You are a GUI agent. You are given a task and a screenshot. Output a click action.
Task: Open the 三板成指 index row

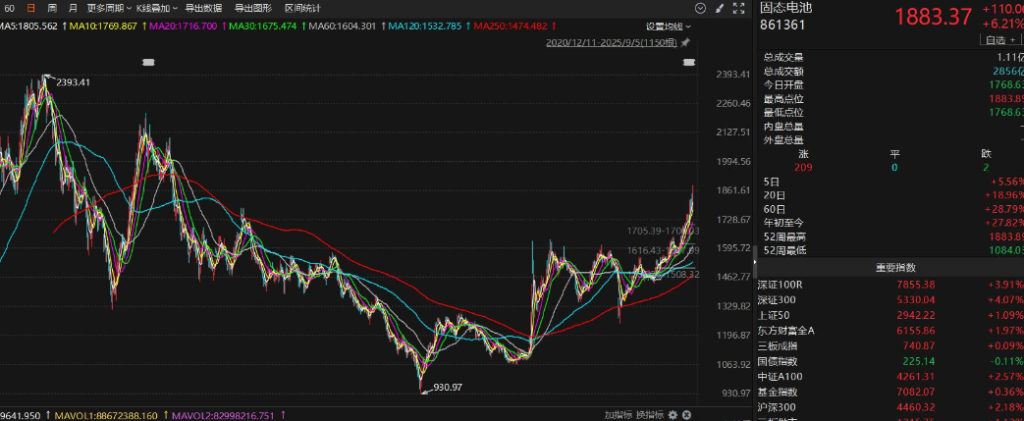(x=891, y=346)
